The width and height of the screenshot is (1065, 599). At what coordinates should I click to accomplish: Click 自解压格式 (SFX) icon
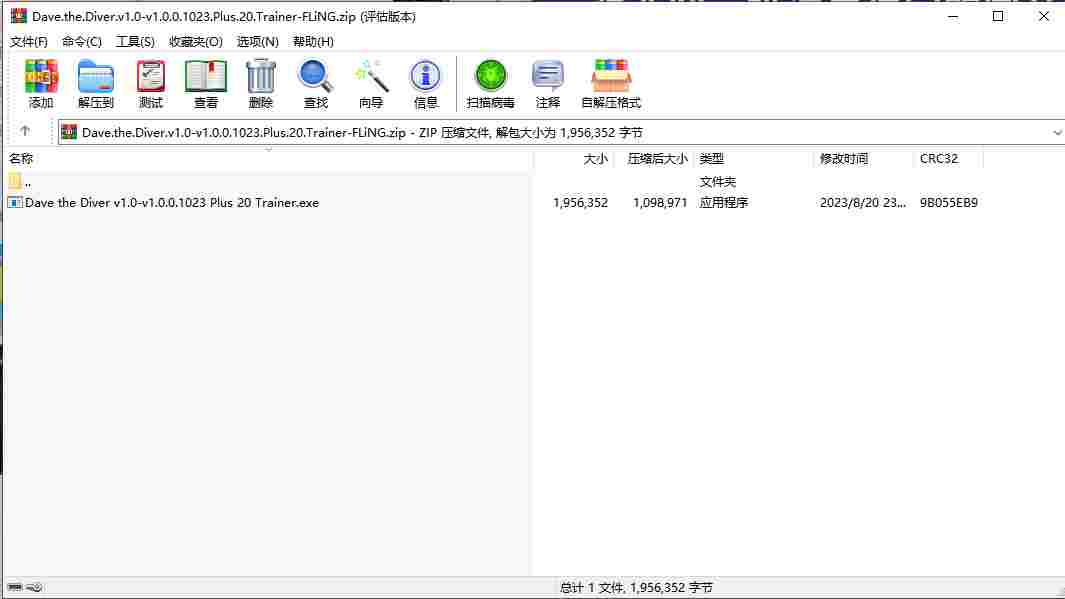pos(611,84)
